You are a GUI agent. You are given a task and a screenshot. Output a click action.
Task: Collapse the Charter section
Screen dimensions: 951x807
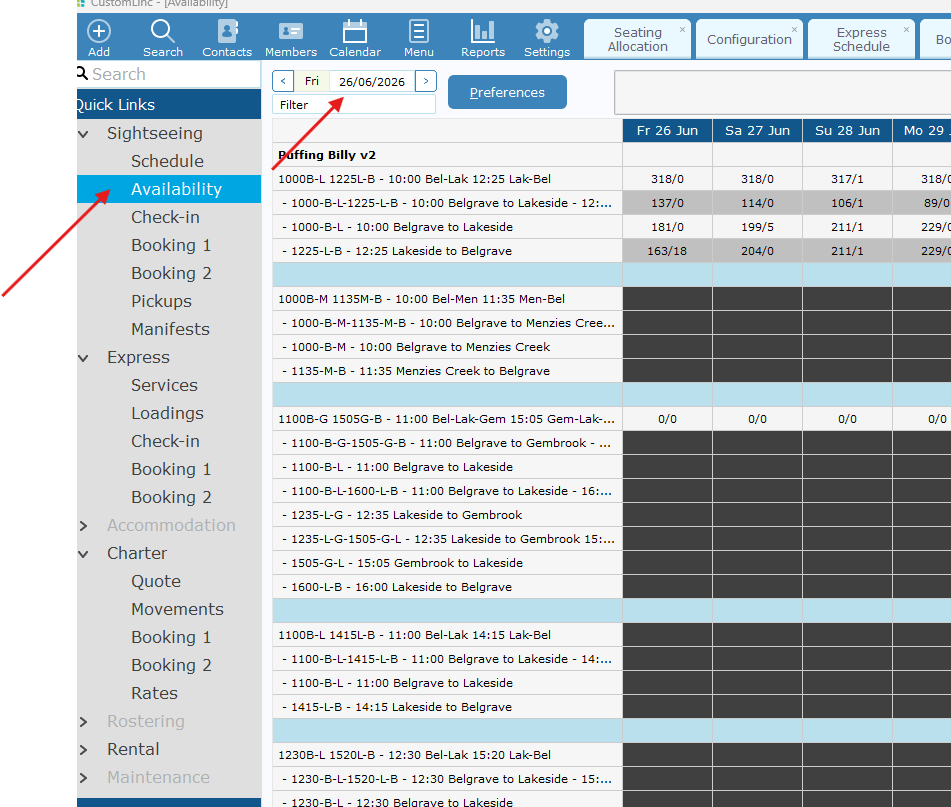pos(84,554)
